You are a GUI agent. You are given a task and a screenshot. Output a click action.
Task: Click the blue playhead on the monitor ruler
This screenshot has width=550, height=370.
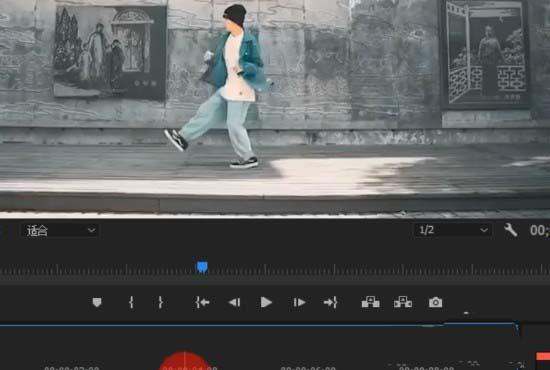click(x=202, y=267)
